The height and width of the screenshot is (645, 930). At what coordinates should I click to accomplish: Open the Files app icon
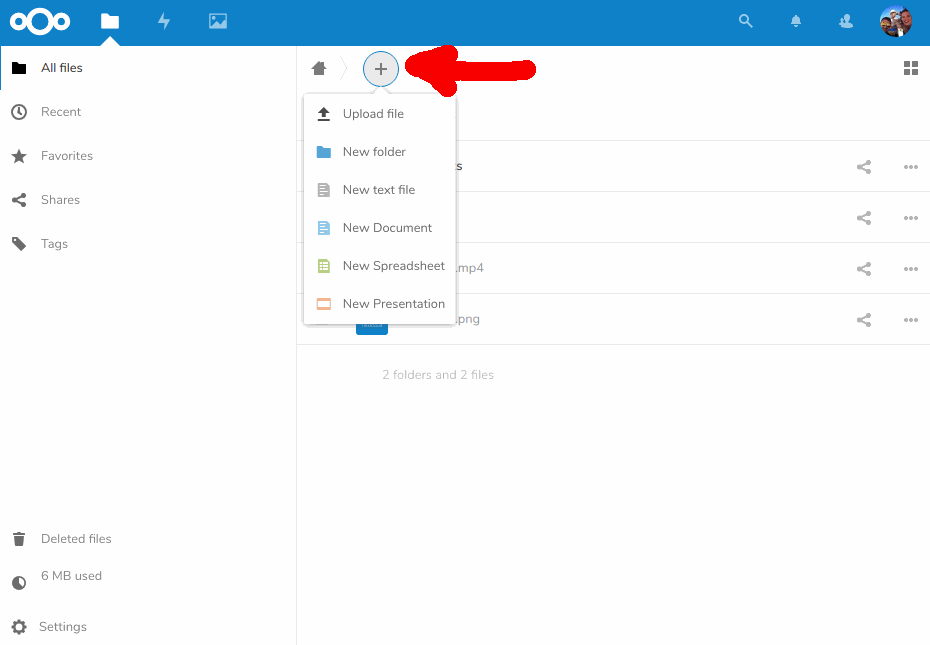[x=109, y=20]
